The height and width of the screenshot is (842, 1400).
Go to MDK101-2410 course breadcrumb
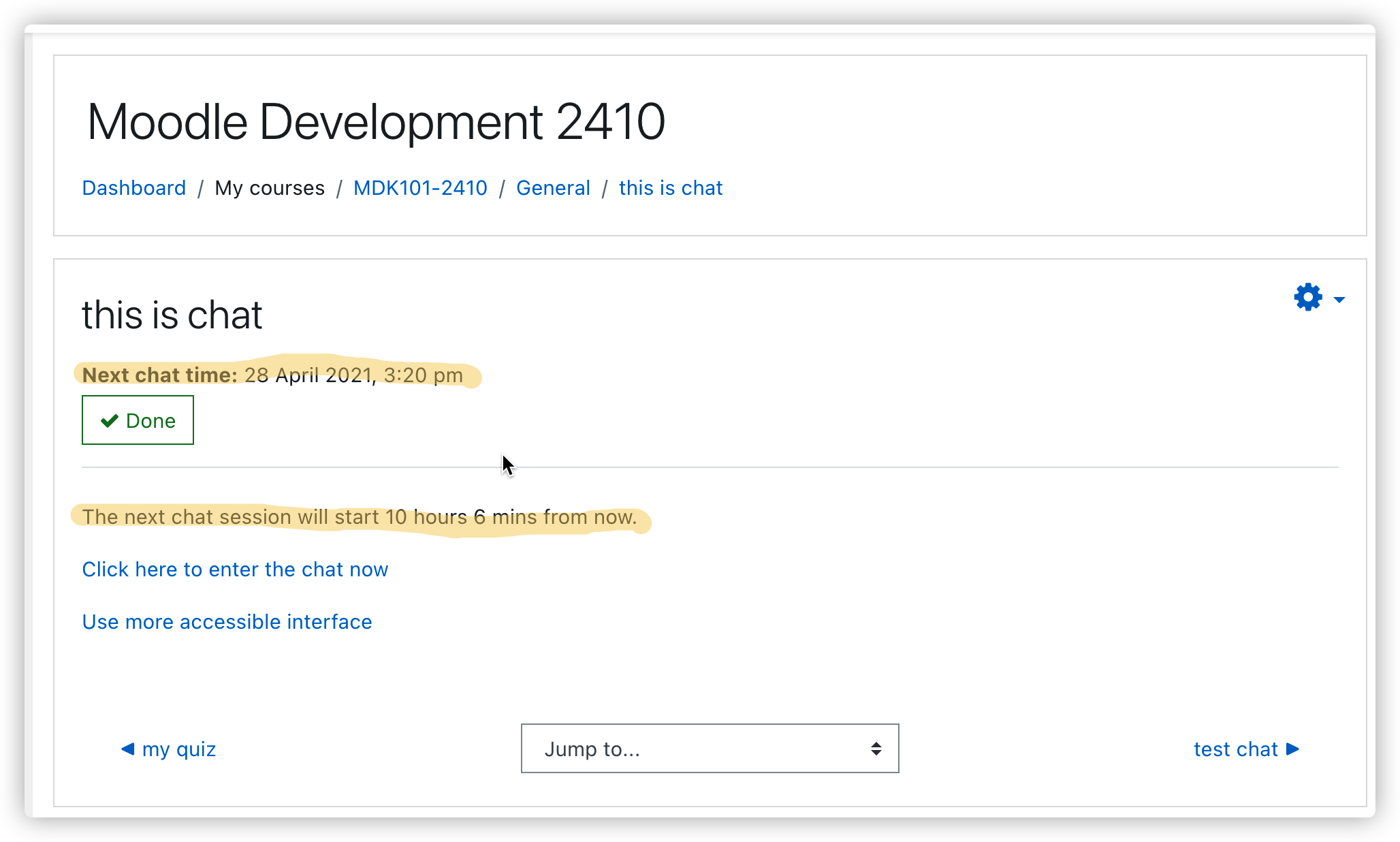[420, 187]
